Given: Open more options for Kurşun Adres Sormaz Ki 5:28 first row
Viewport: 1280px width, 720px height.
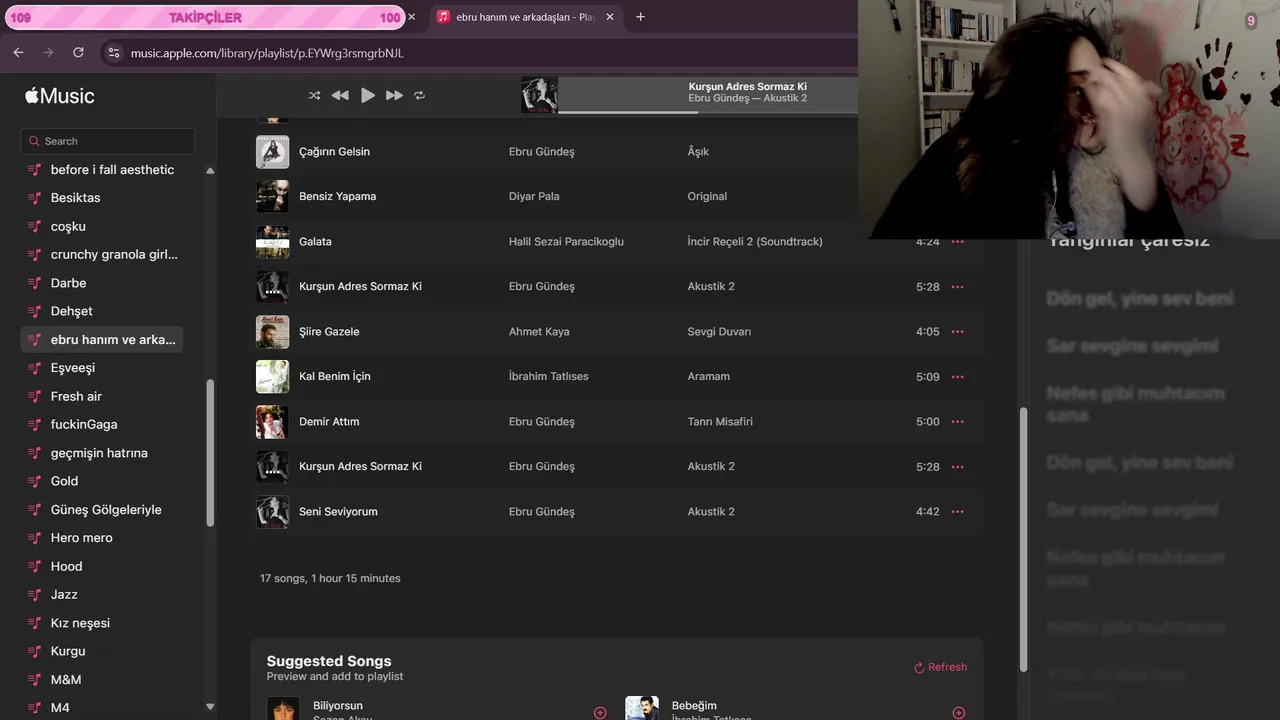Looking at the screenshot, I should coord(958,287).
